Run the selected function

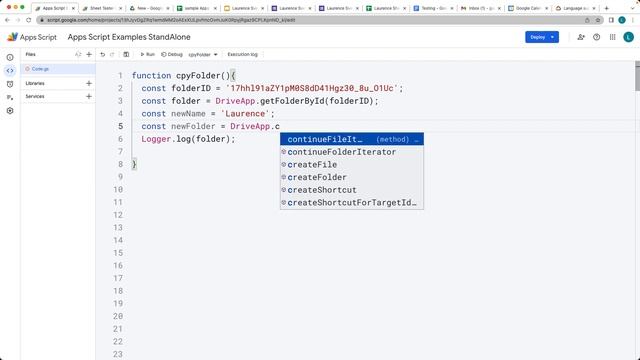click(x=147, y=54)
